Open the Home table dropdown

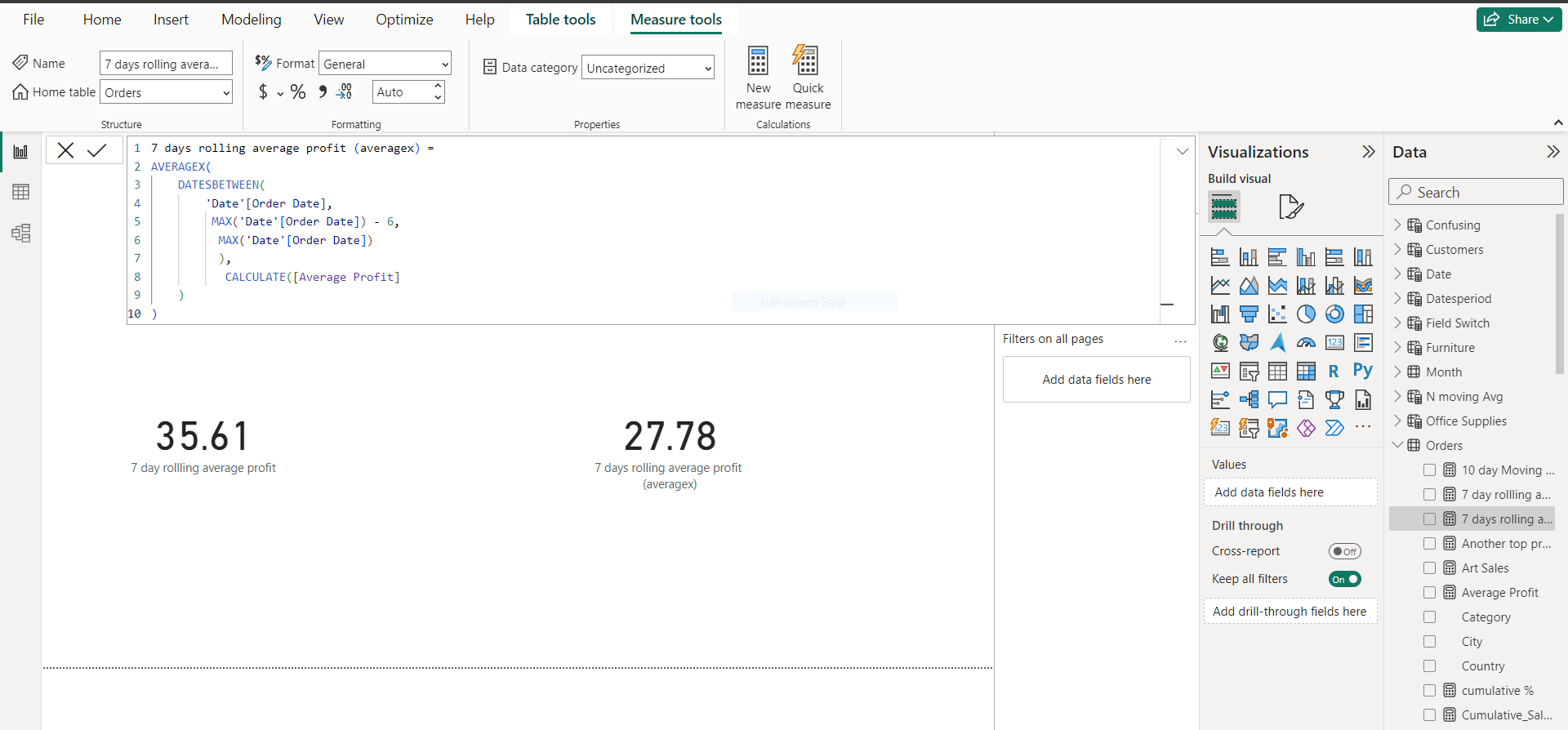tap(166, 92)
